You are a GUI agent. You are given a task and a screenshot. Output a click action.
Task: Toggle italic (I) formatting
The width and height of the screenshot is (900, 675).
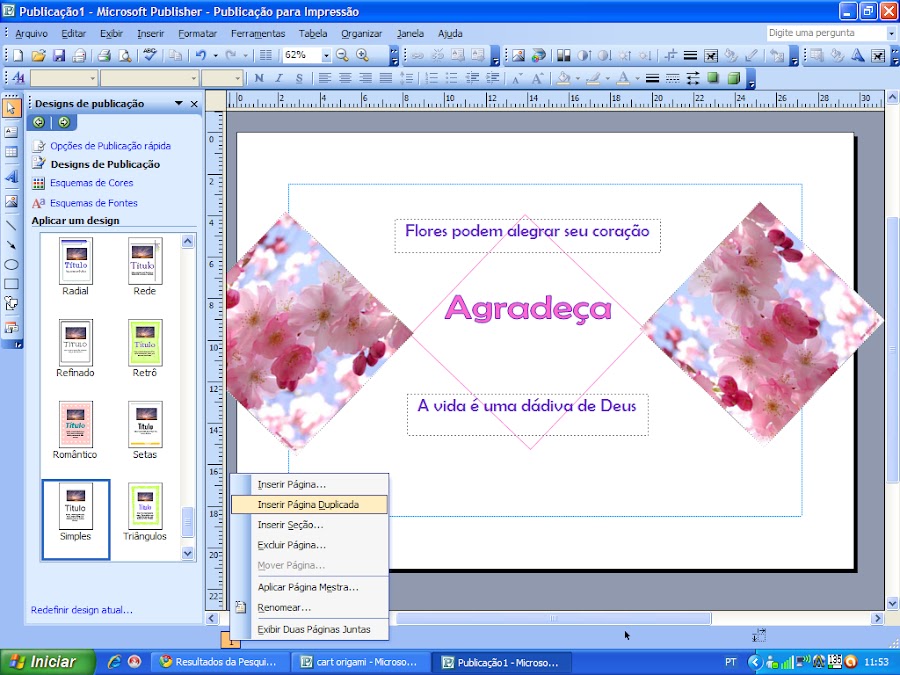[279, 78]
